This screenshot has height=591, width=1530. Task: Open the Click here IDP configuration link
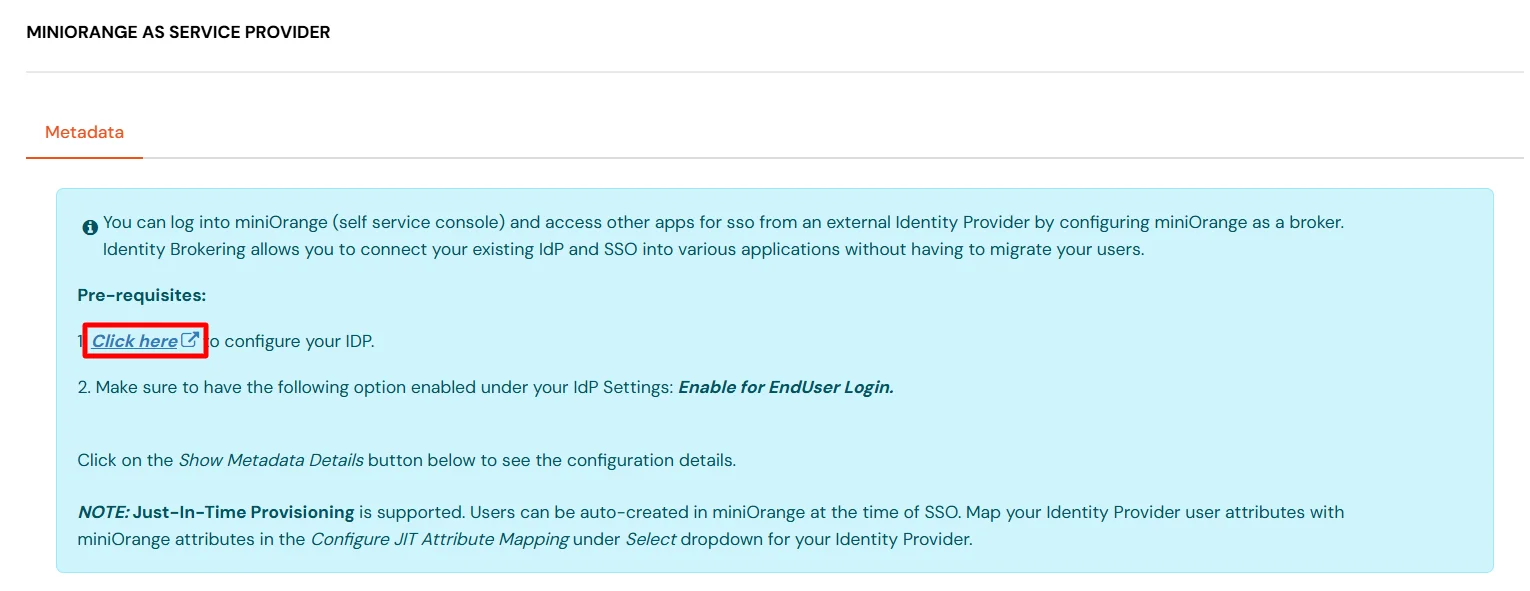click(133, 340)
